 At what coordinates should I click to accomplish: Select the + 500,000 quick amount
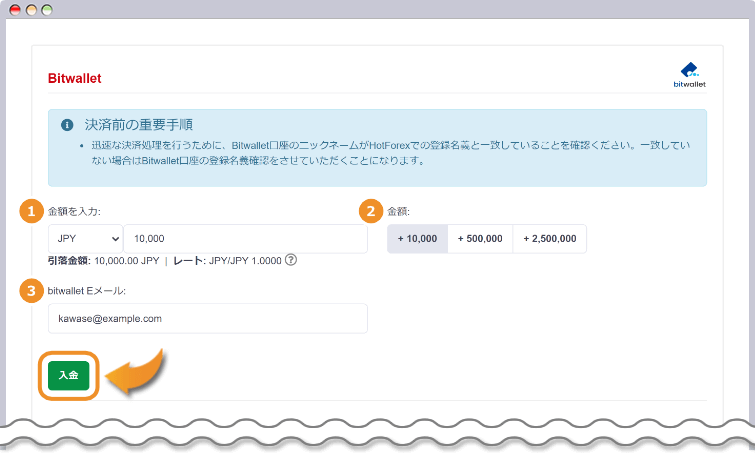click(480, 239)
